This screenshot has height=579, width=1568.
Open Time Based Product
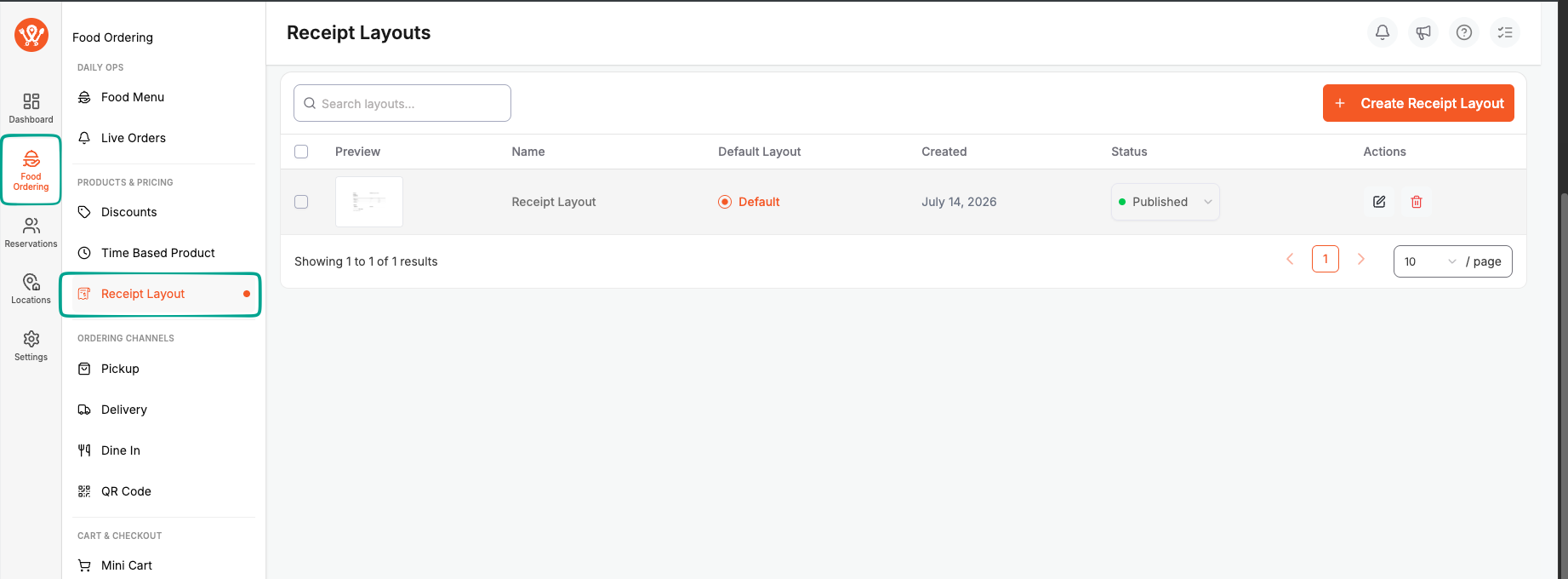tap(163, 253)
